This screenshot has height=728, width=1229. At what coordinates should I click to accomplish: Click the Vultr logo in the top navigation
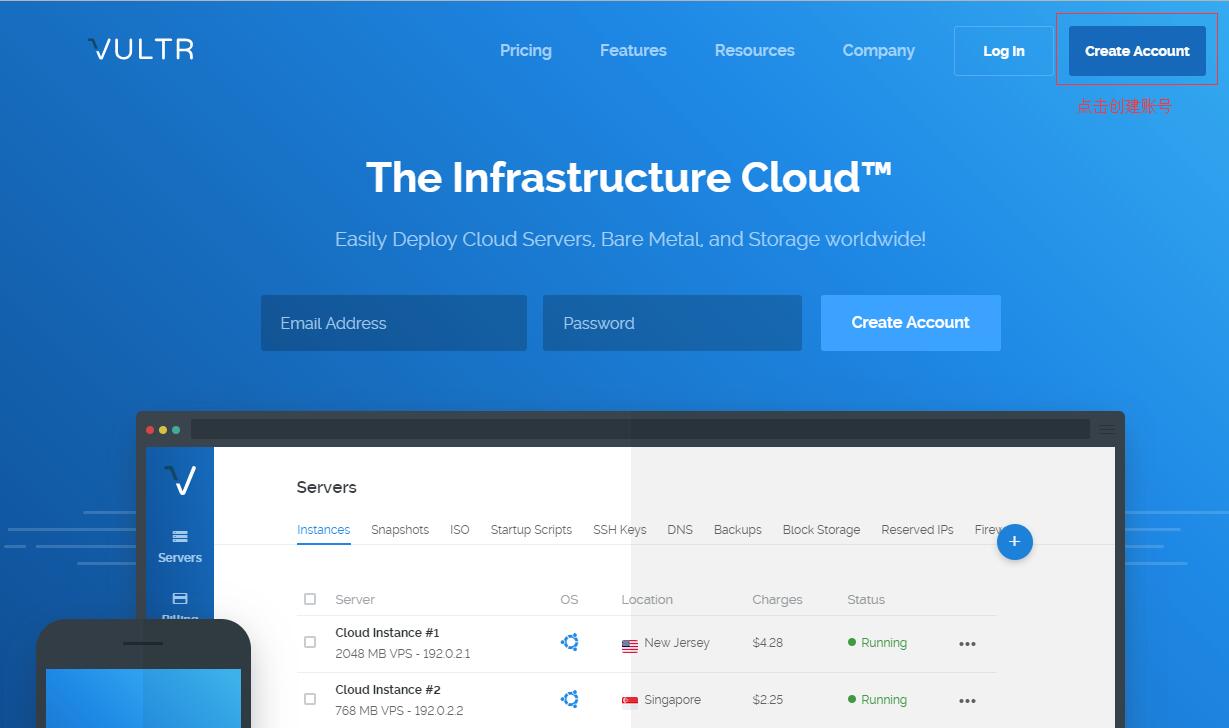point(139,48)
